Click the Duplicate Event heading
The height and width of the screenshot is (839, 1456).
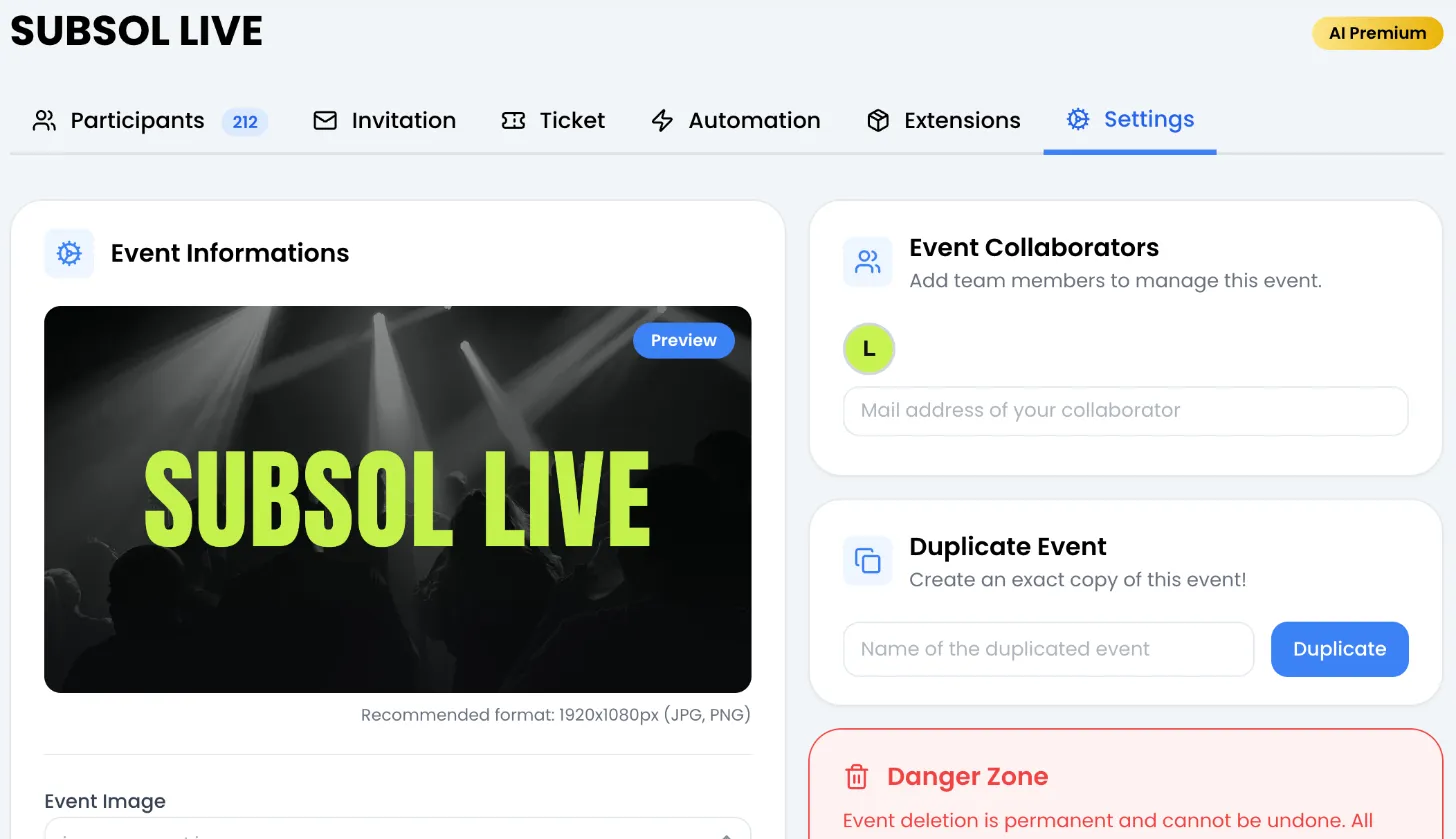coord(1008,547)
